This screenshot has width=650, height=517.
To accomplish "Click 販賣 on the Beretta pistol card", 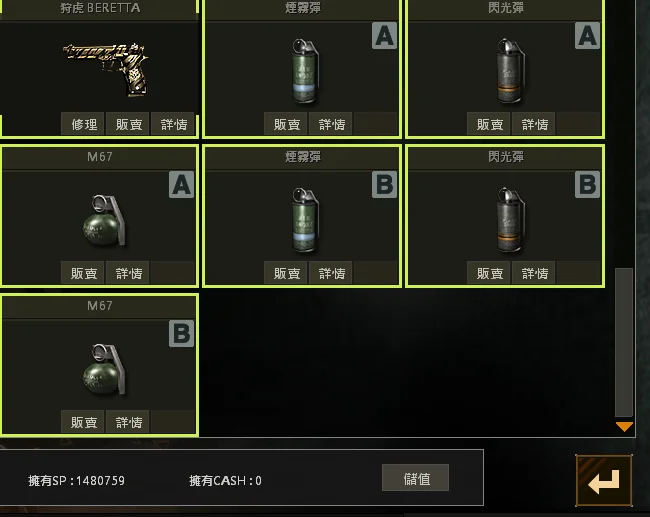I will tap(128, 124).
